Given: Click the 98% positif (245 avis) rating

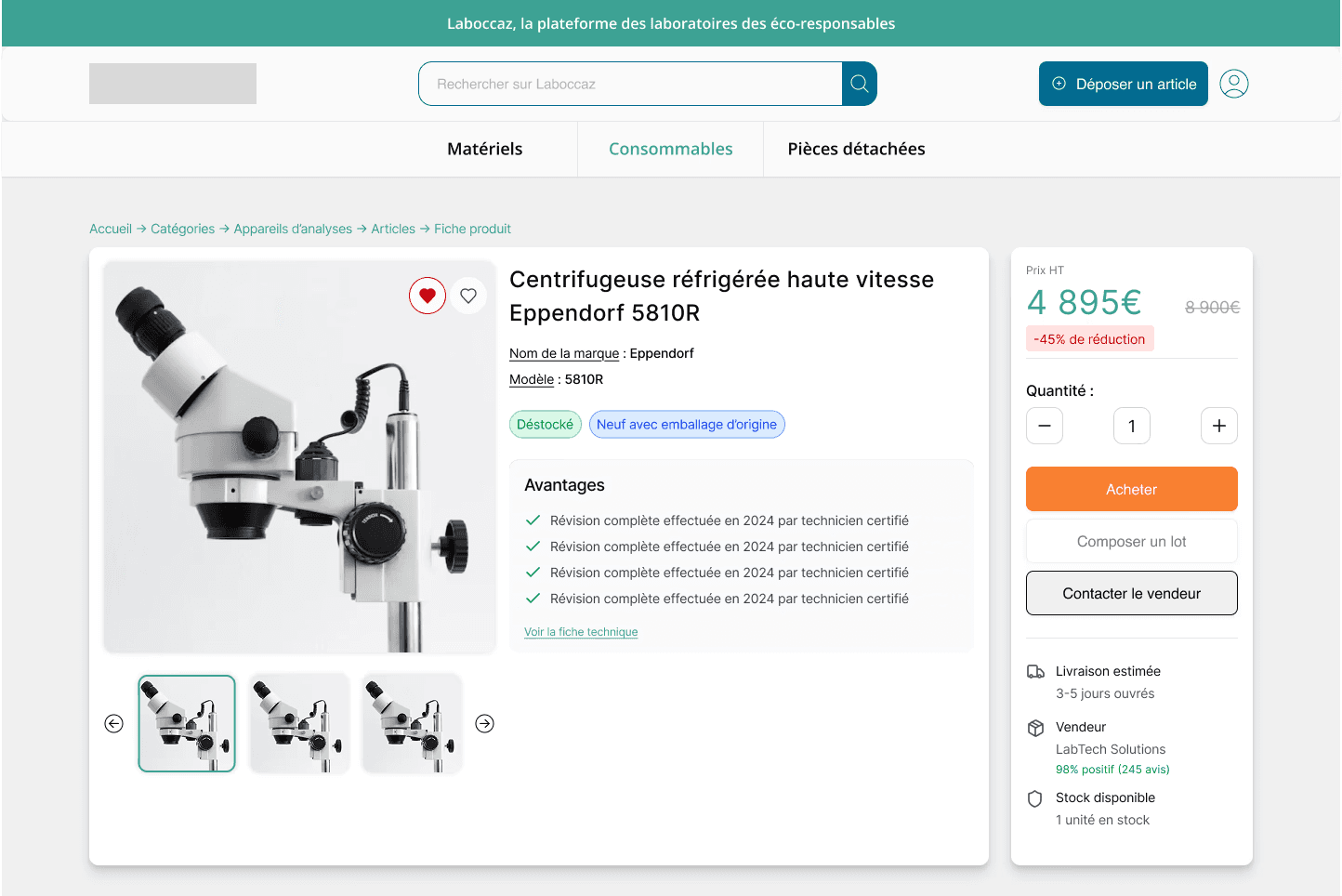Looking at the screenshot, I should pos(1112,770).
